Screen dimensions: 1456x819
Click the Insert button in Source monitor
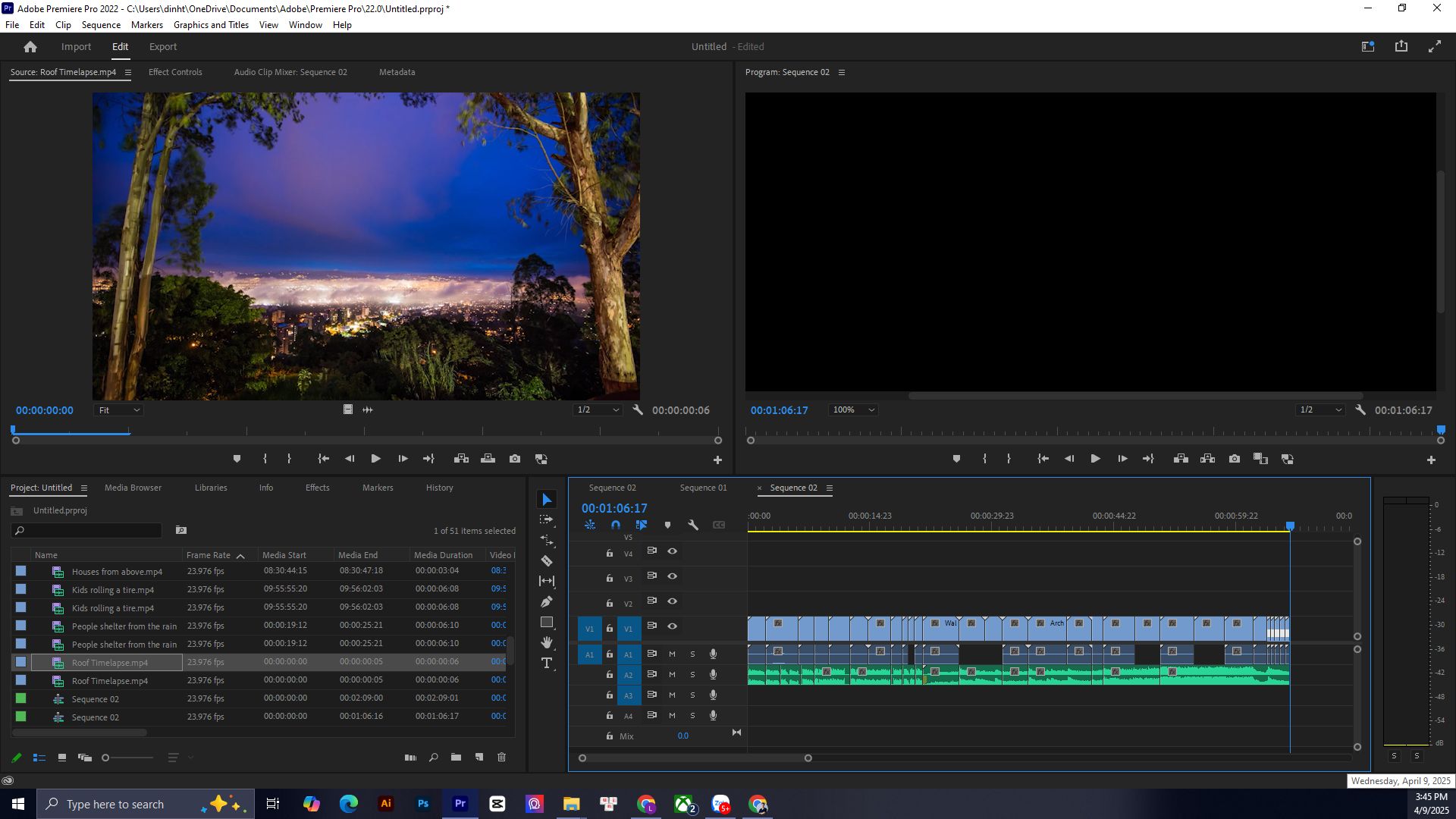coord(461,459)
